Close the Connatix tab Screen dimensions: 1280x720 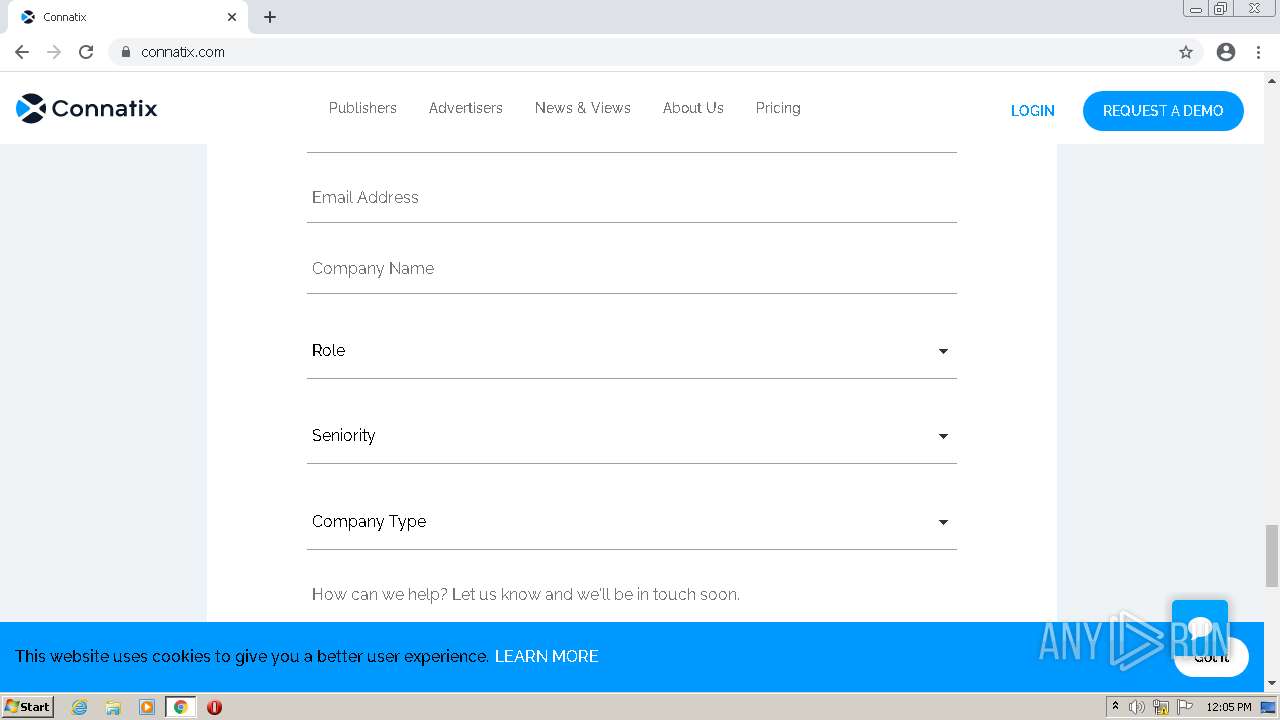232,17
